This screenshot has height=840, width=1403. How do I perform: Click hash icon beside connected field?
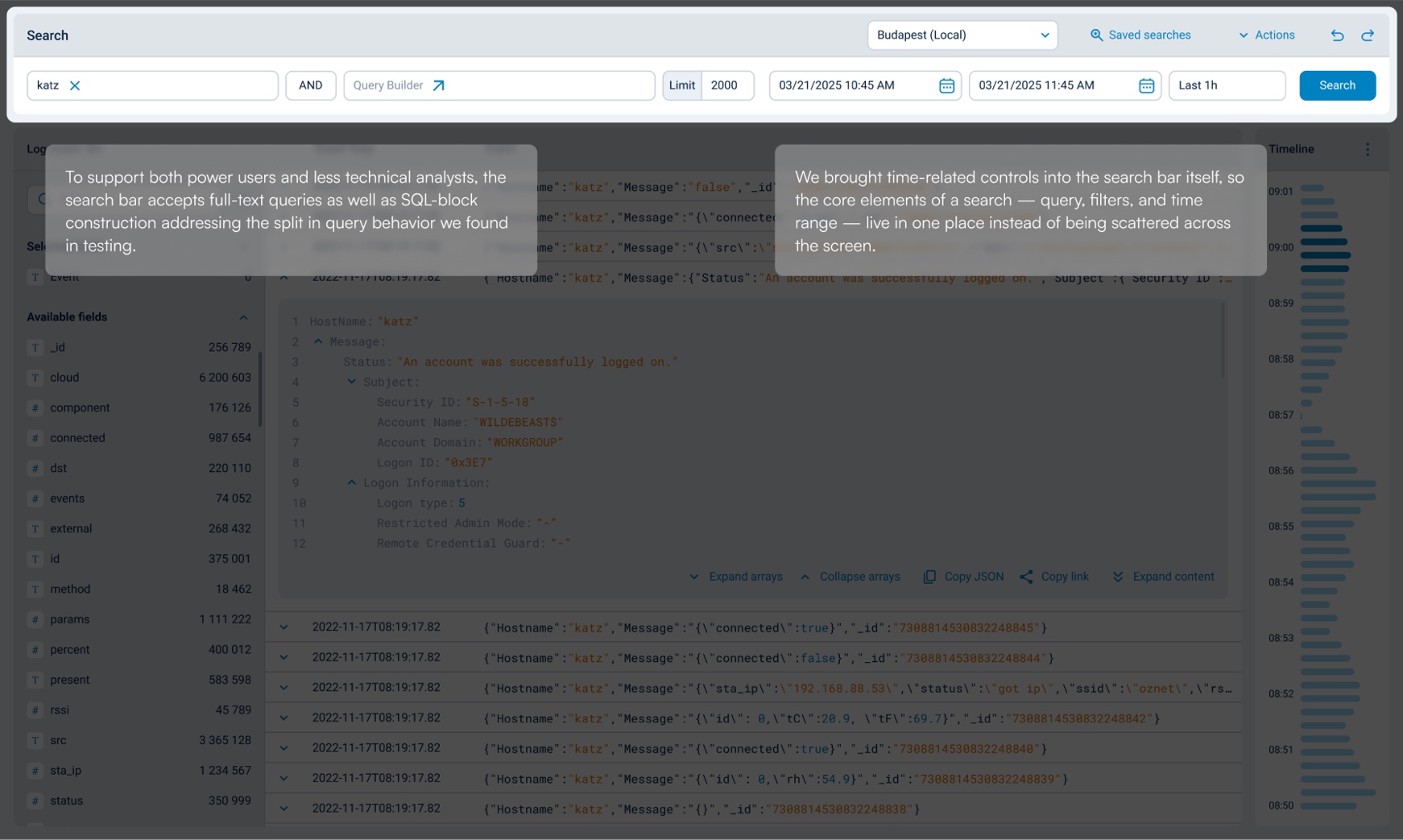[x=35, y=438]
